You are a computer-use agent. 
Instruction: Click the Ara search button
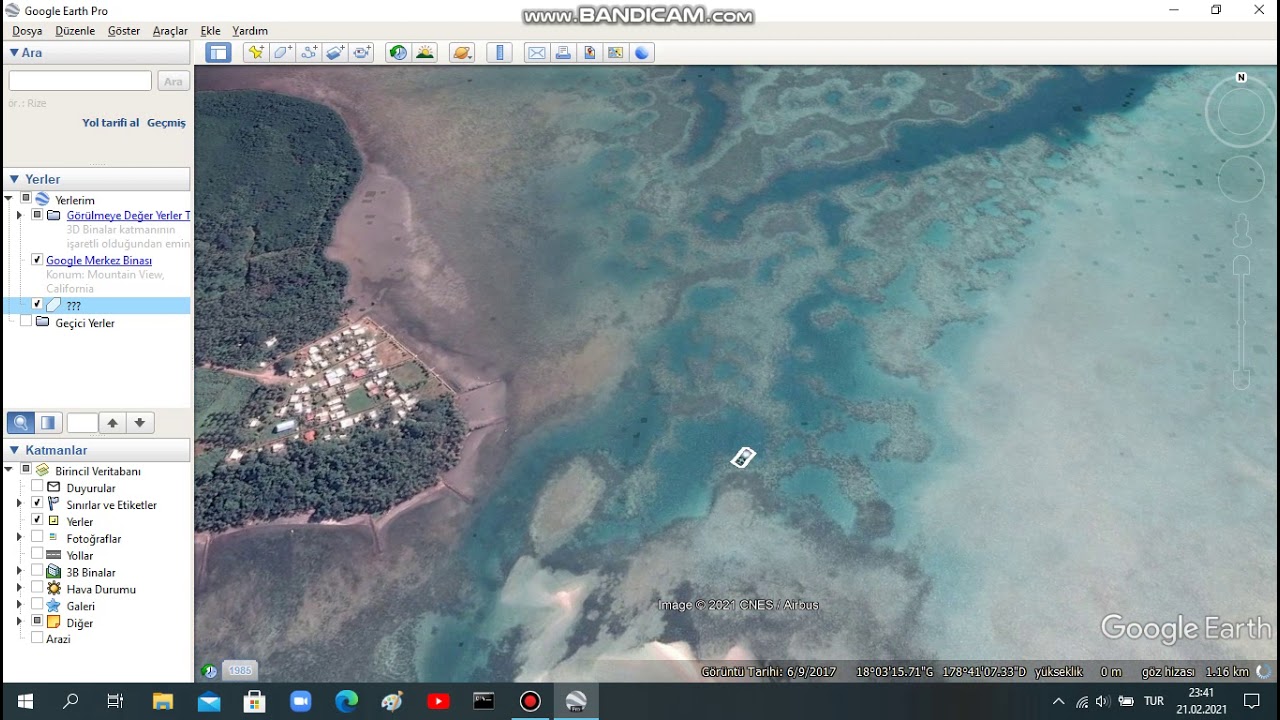coord(173,81)
